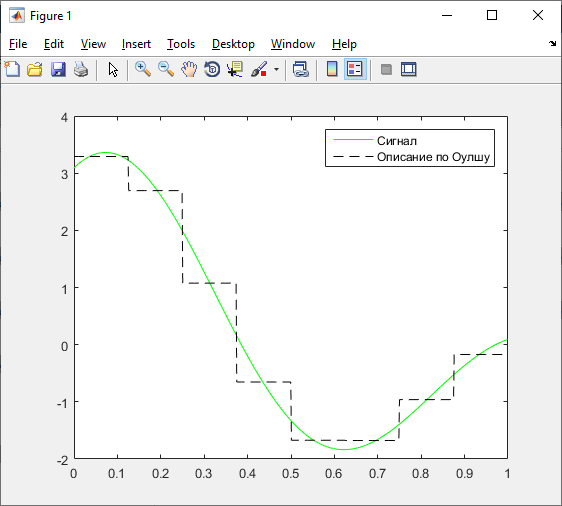This screenshot has width=562, height=506.
Task: Select the 'Сигнал' legend entry
Action: tap(397, 141)
